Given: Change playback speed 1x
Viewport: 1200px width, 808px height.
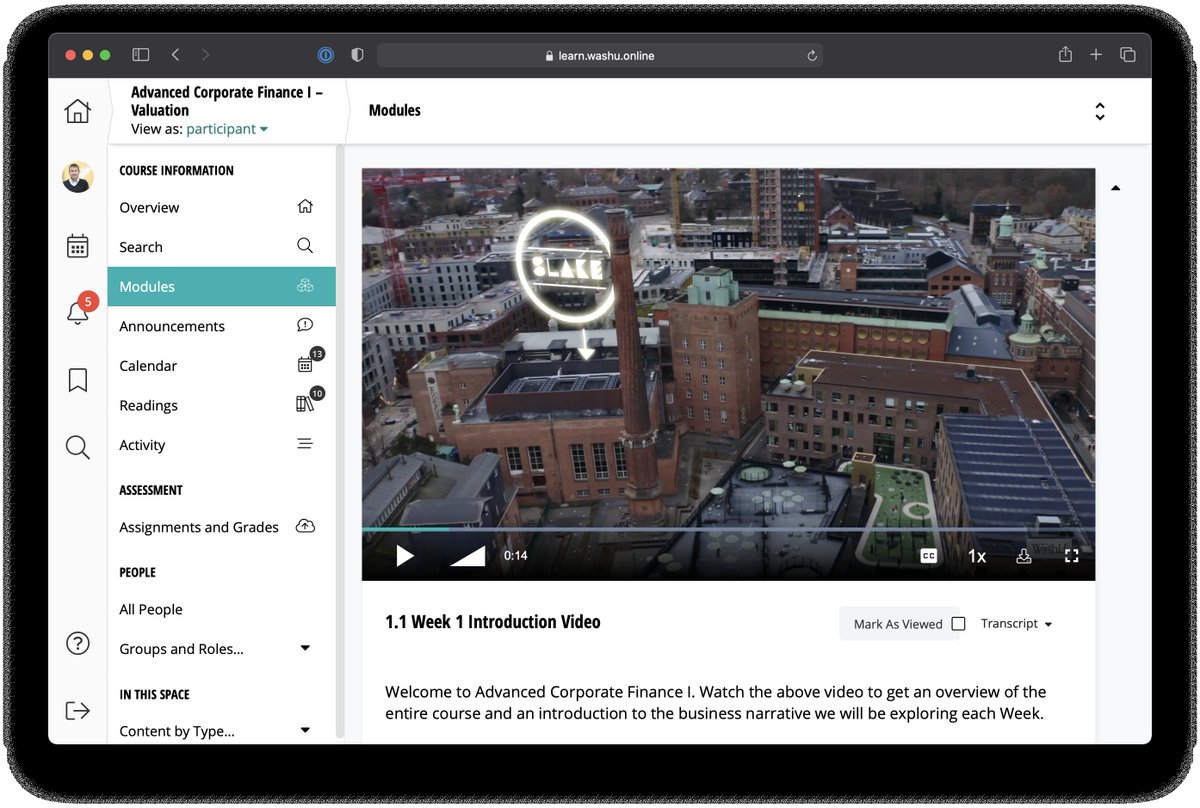Looking at the screenshot, I should click(x=977, y=556).
